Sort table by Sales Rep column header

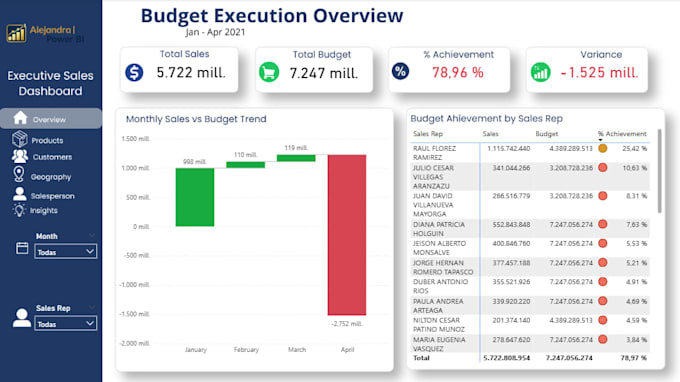click(428, 134)
